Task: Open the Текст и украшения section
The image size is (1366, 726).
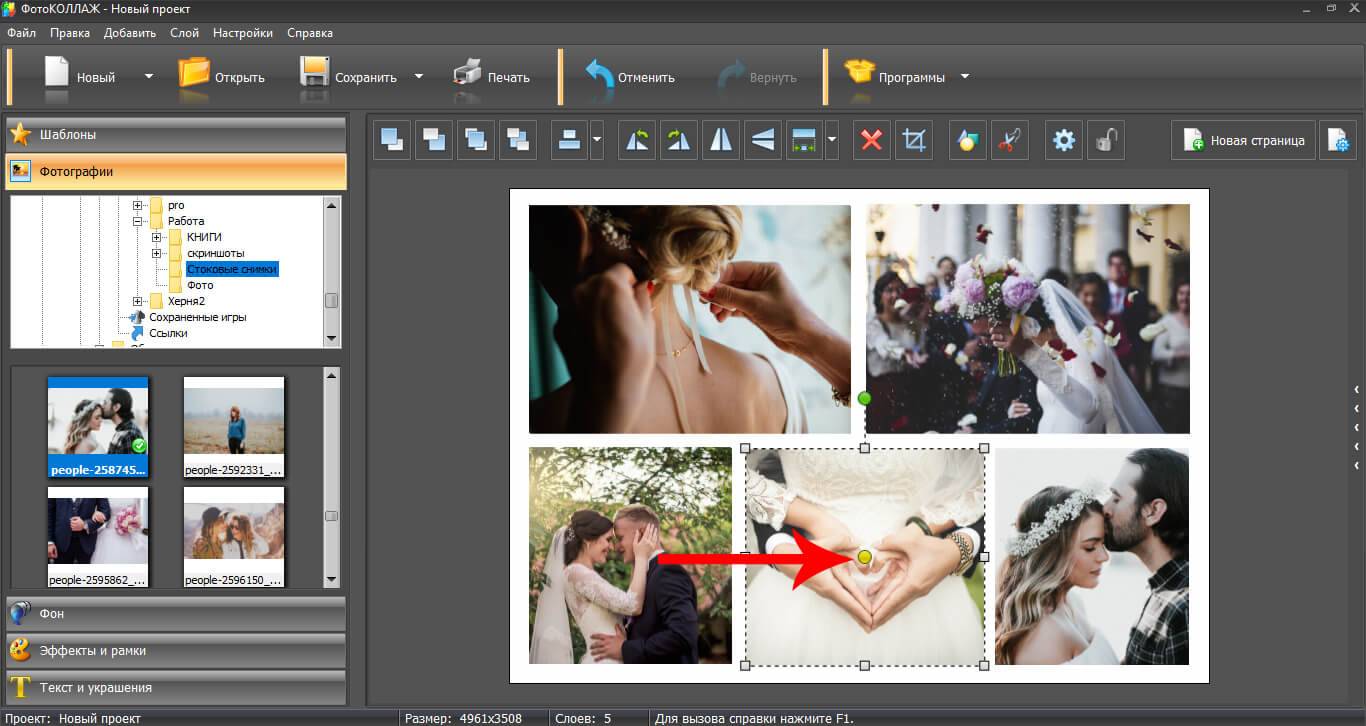Action: (176, 688)
